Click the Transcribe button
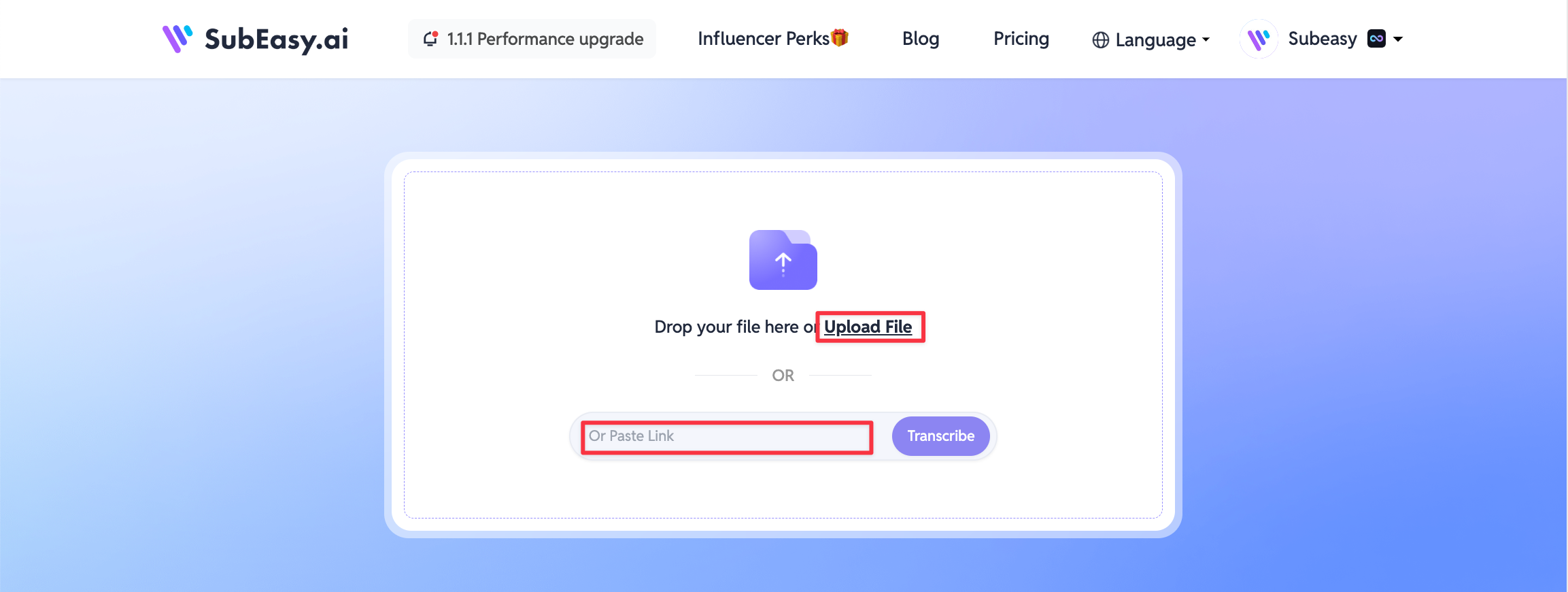This screenshot has width=1568, height=592. pyautogui.click(x=941, y=436)
